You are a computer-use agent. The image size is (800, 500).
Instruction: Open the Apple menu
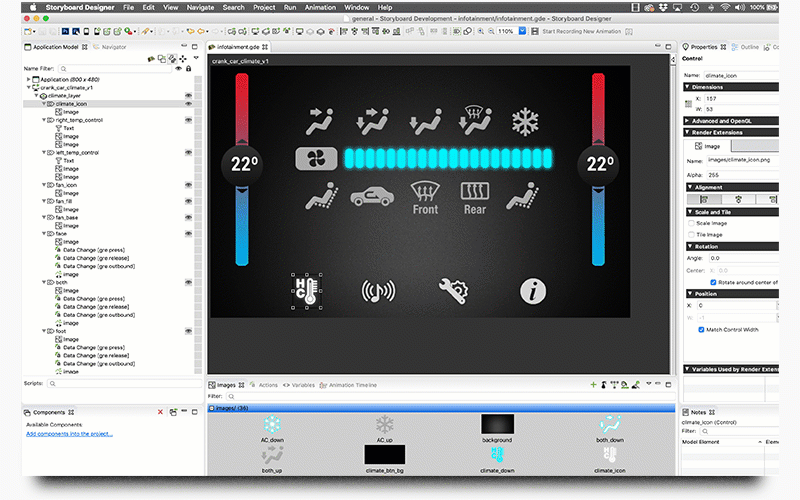click(x=33, y=8)
